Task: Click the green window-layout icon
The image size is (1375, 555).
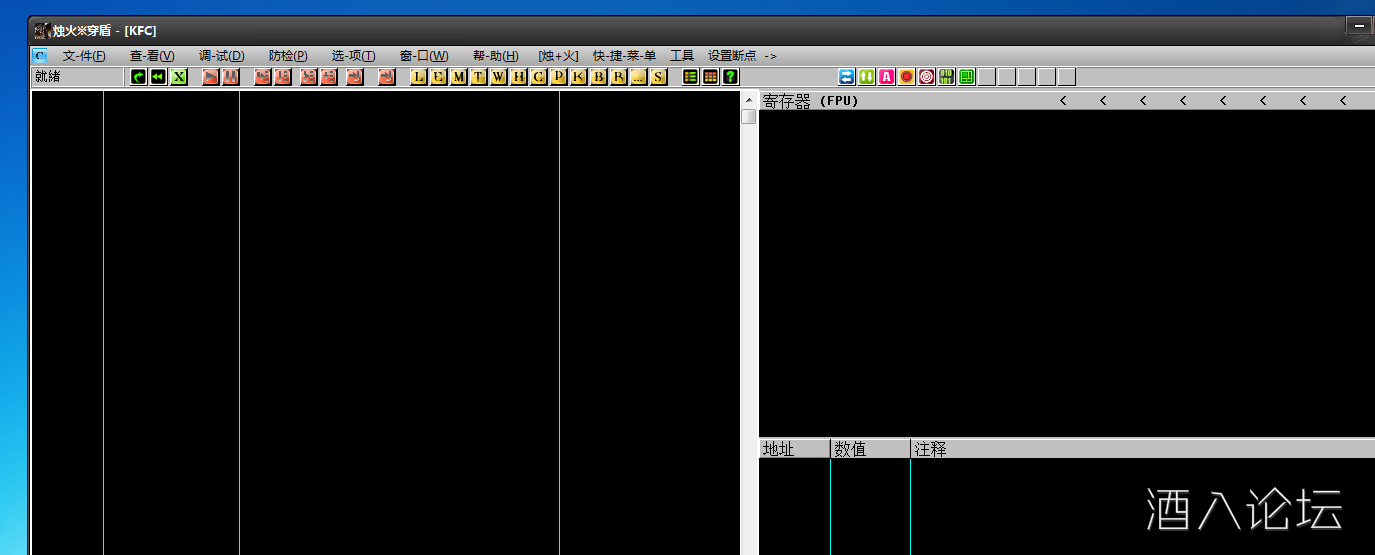Action: point(967,77)
